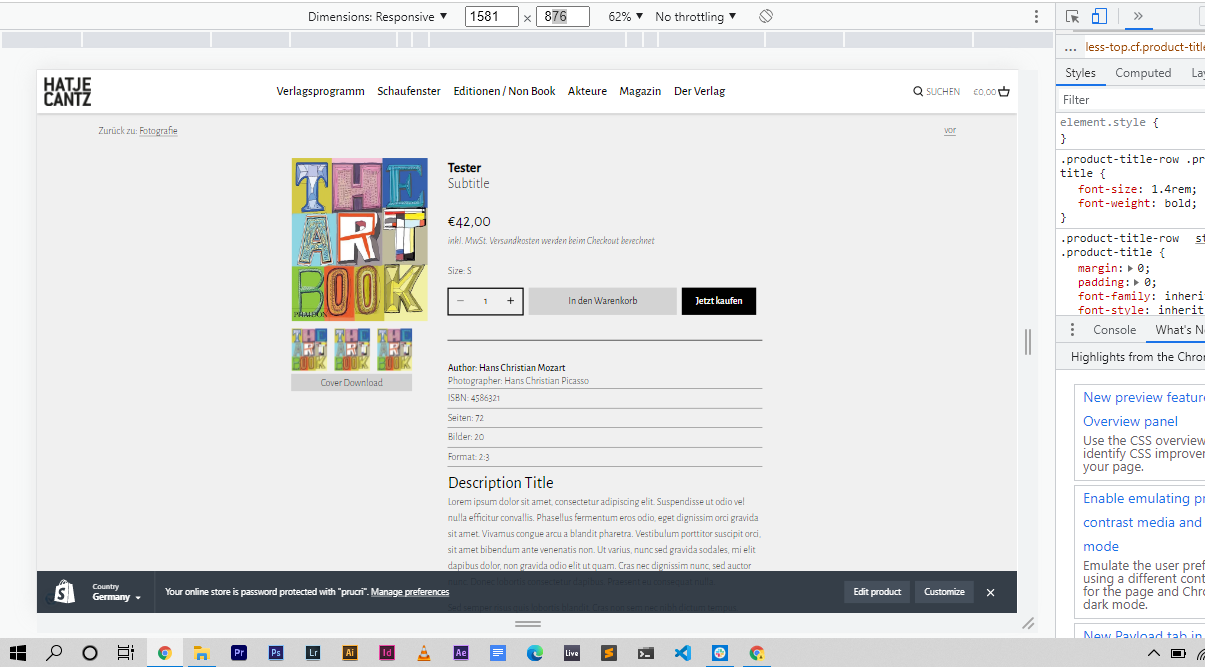Launch Adobe InDesign from taskbar
The image size is (1205, 667).
(x=387, y=653)
